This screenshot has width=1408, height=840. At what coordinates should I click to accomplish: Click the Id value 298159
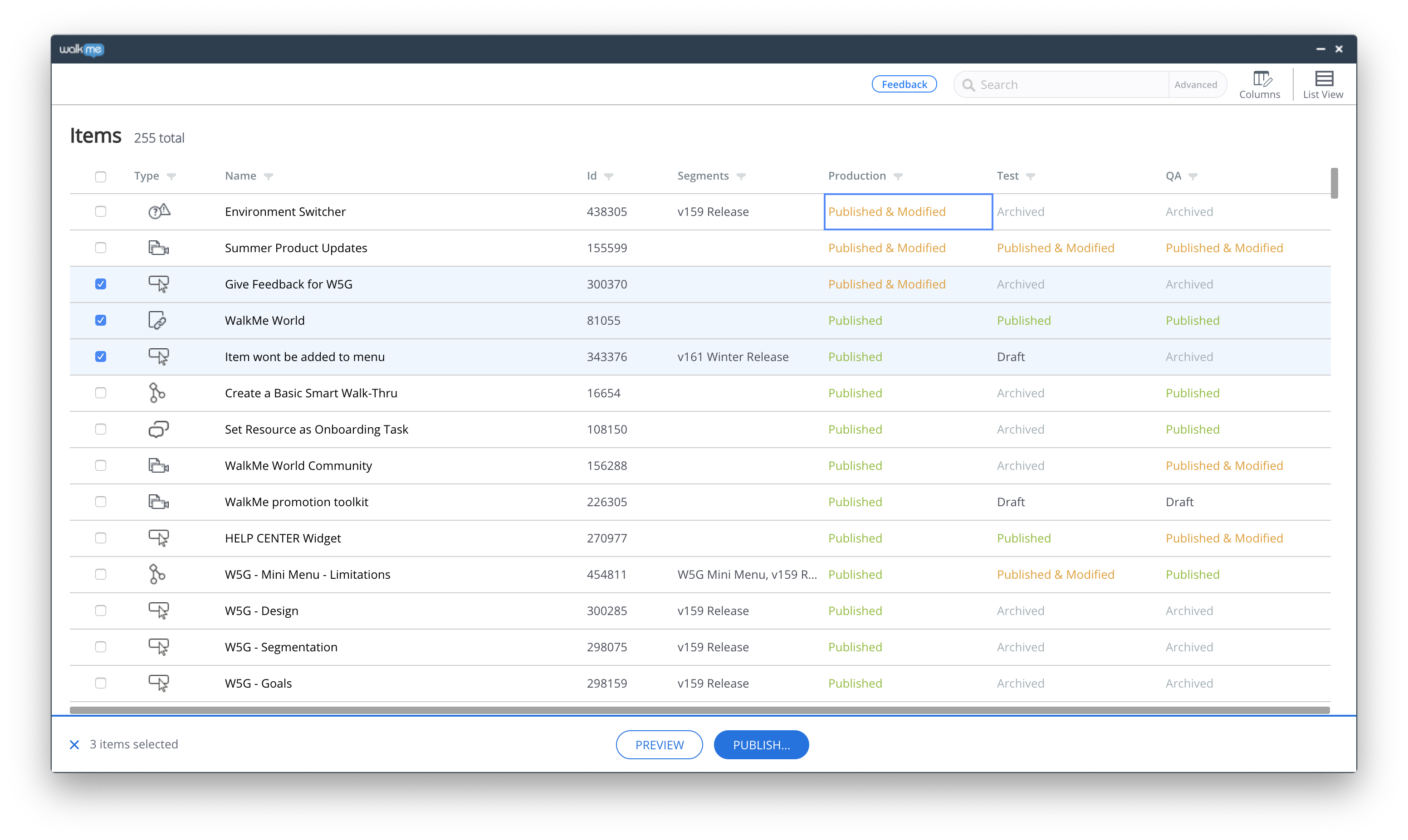click(606, 683)
